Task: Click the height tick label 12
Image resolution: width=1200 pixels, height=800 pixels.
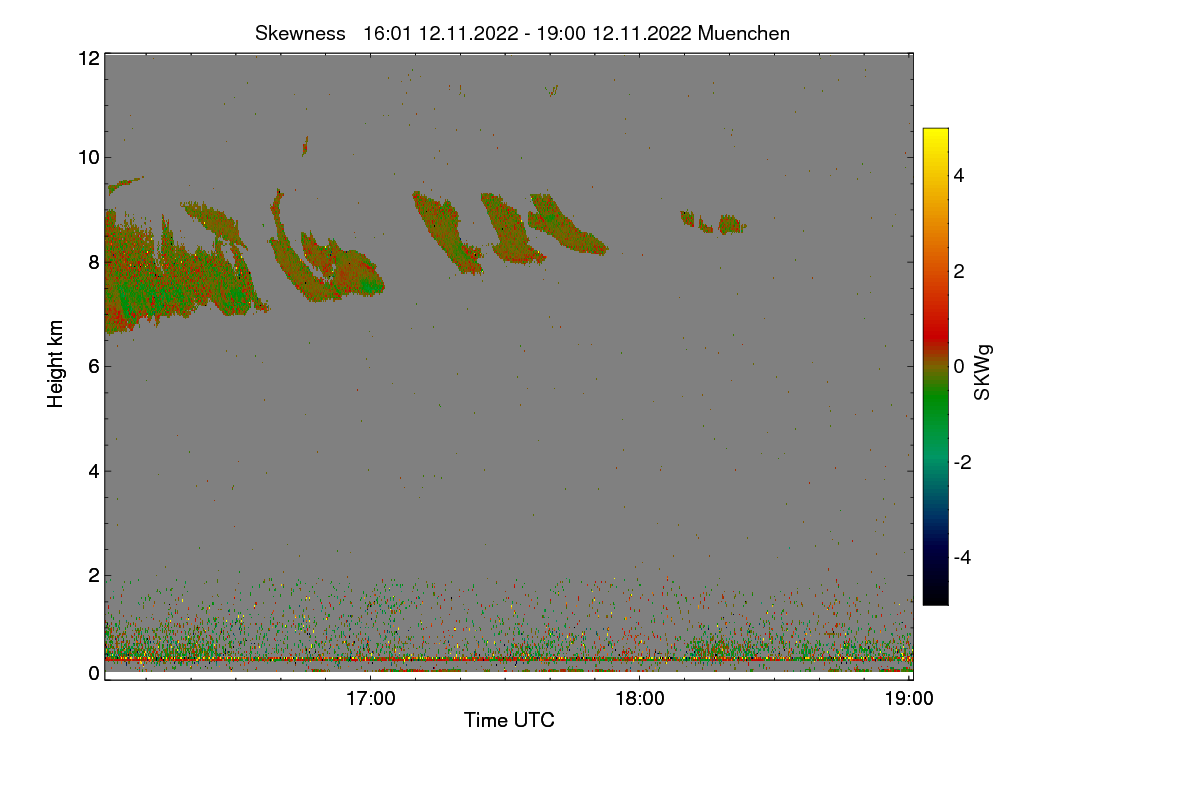Action: 88,58
